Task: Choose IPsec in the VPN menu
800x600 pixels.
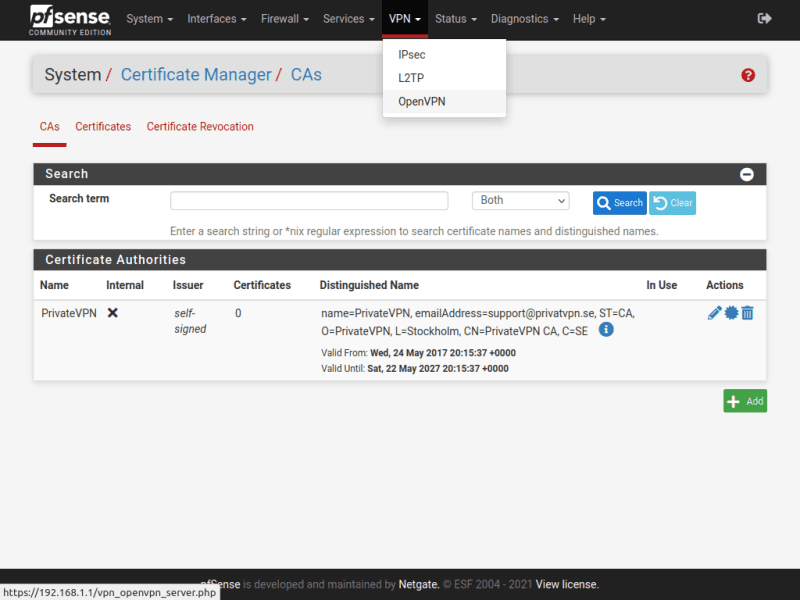Action: [412, 55]
